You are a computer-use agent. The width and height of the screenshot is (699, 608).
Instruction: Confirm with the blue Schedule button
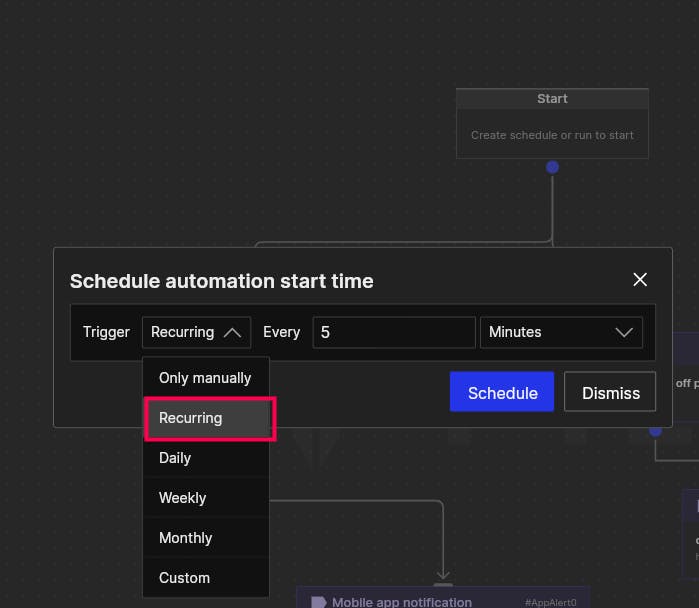click(x=502, y=392)
